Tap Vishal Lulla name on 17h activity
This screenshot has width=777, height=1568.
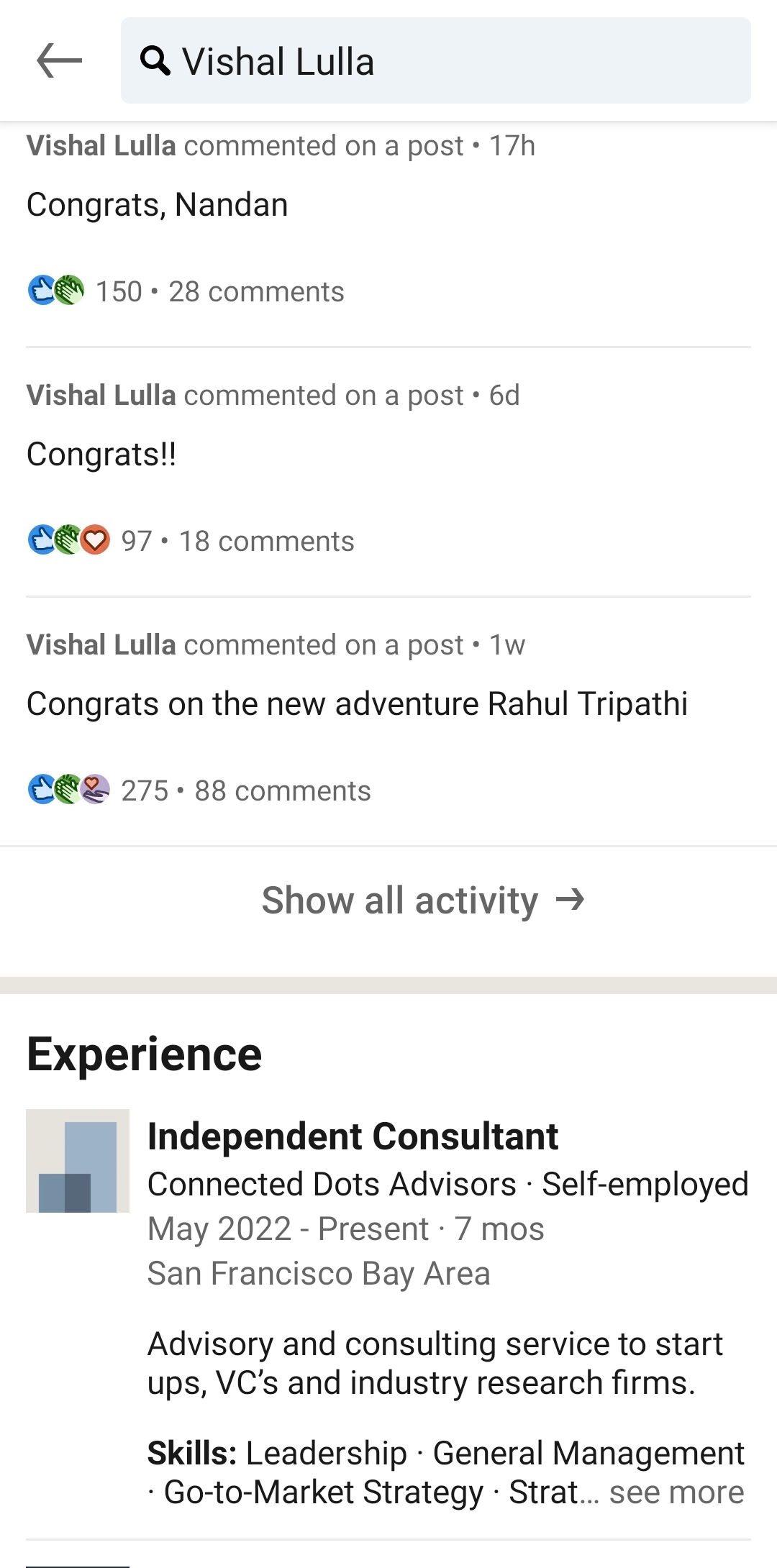[x=101, y=146]
